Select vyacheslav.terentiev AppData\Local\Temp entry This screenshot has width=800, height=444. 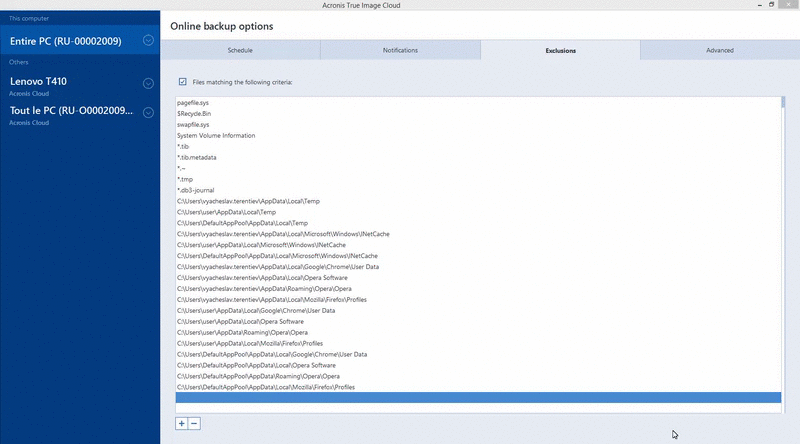478,201
